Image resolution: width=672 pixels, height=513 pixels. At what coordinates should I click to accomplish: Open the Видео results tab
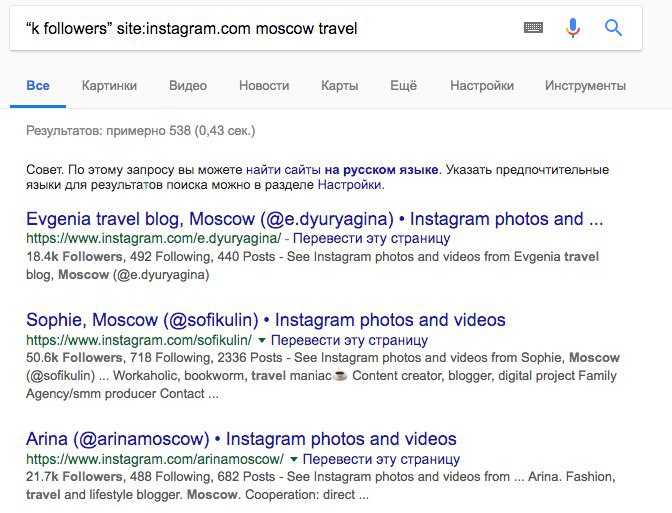point(188,86)
